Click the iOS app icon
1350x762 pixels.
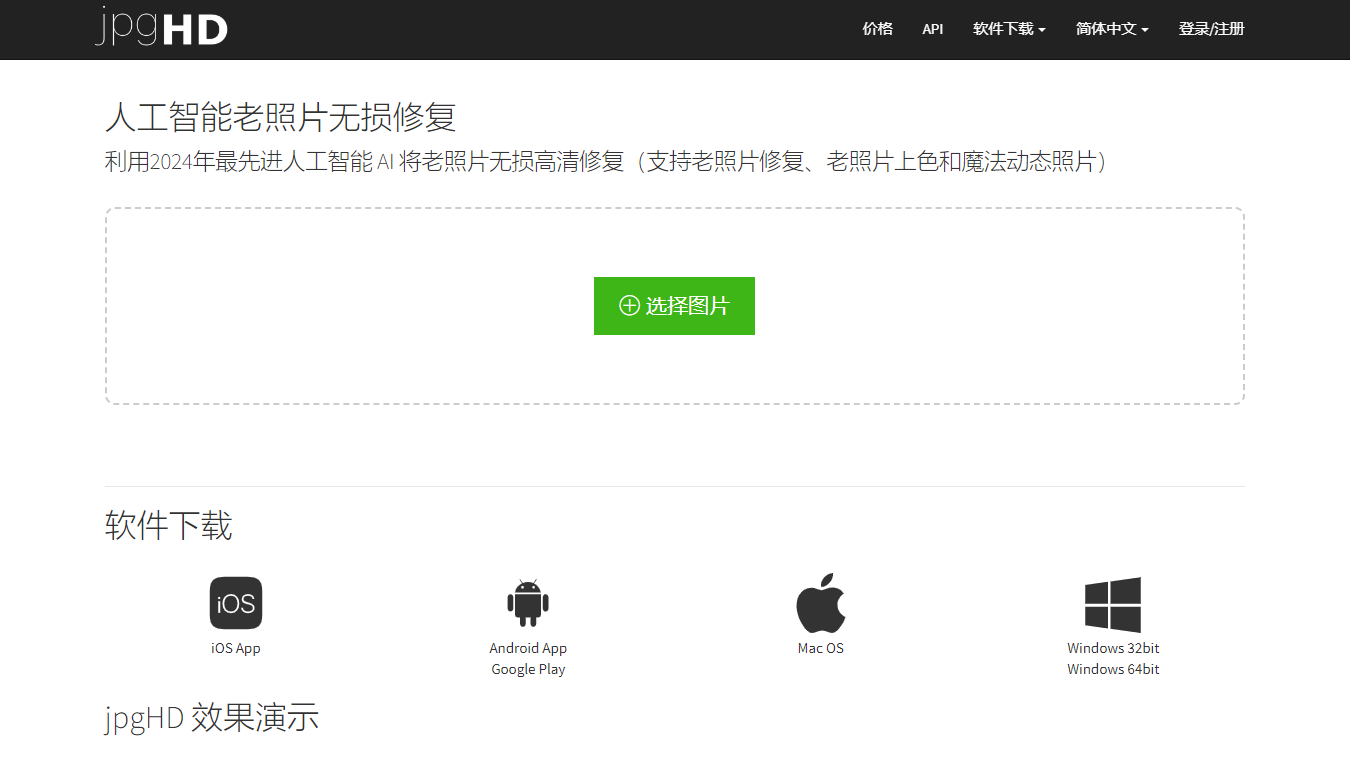click(236, 603)
